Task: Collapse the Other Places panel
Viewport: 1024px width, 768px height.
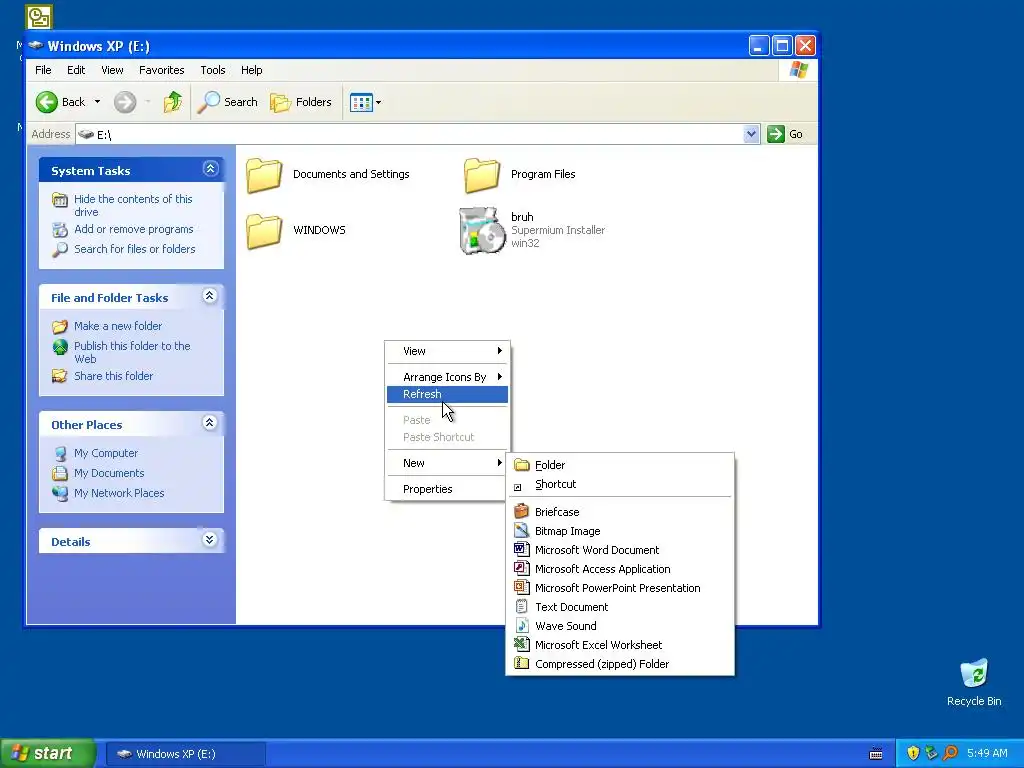Action: pyautogui.click(x=210, y=423)
